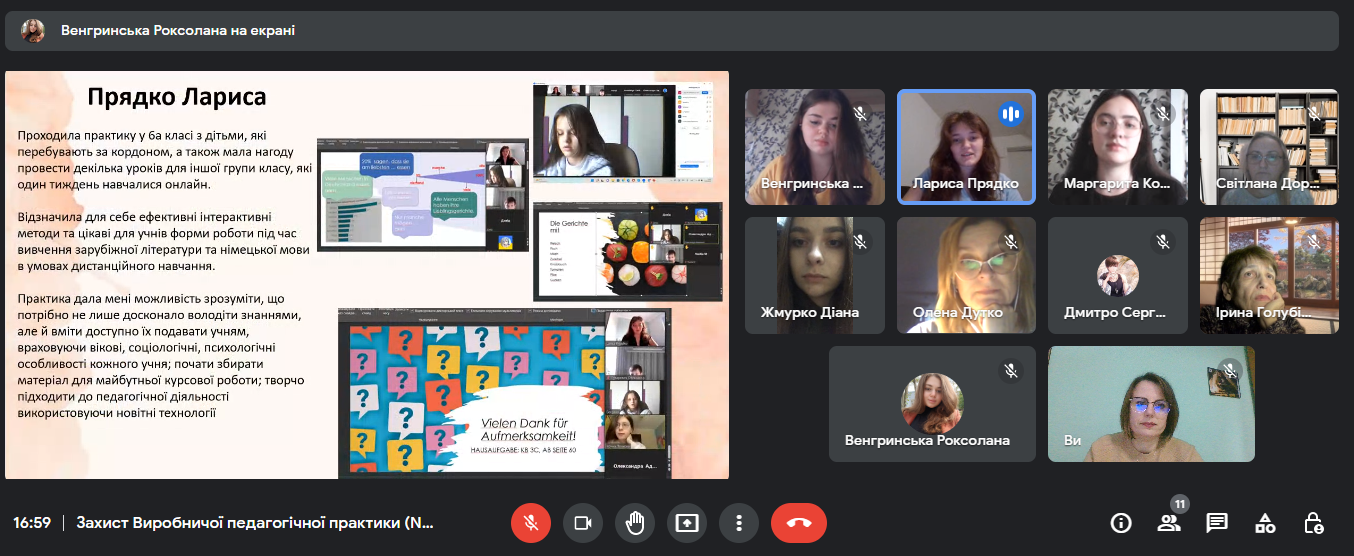Click Венгринська Роксолана's avatar tile in bottom row
Image resolution: width=1354 pixels, height=556 pixels.
click(x=932, y=404)
